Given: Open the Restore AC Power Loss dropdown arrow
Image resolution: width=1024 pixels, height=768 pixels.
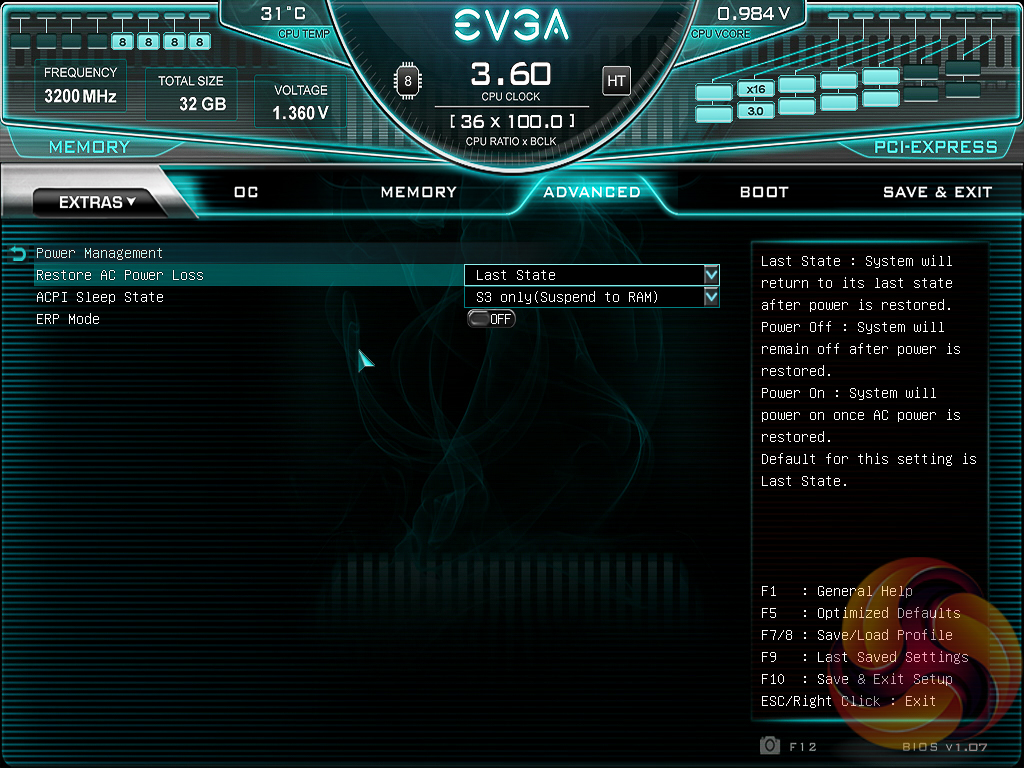Looking at the screenshot, I should tap(711, 275).
